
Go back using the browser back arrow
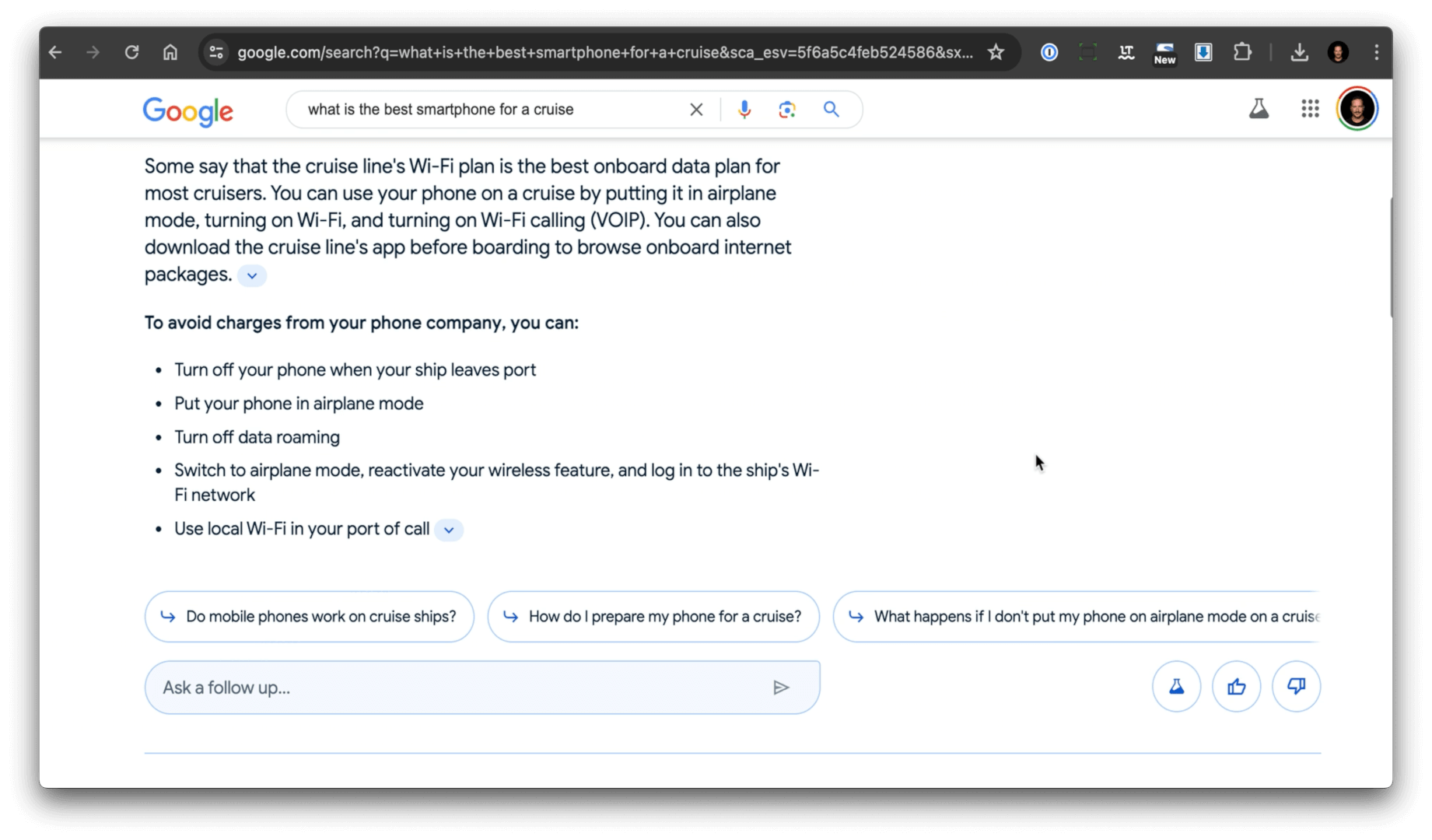coord(55,52)
